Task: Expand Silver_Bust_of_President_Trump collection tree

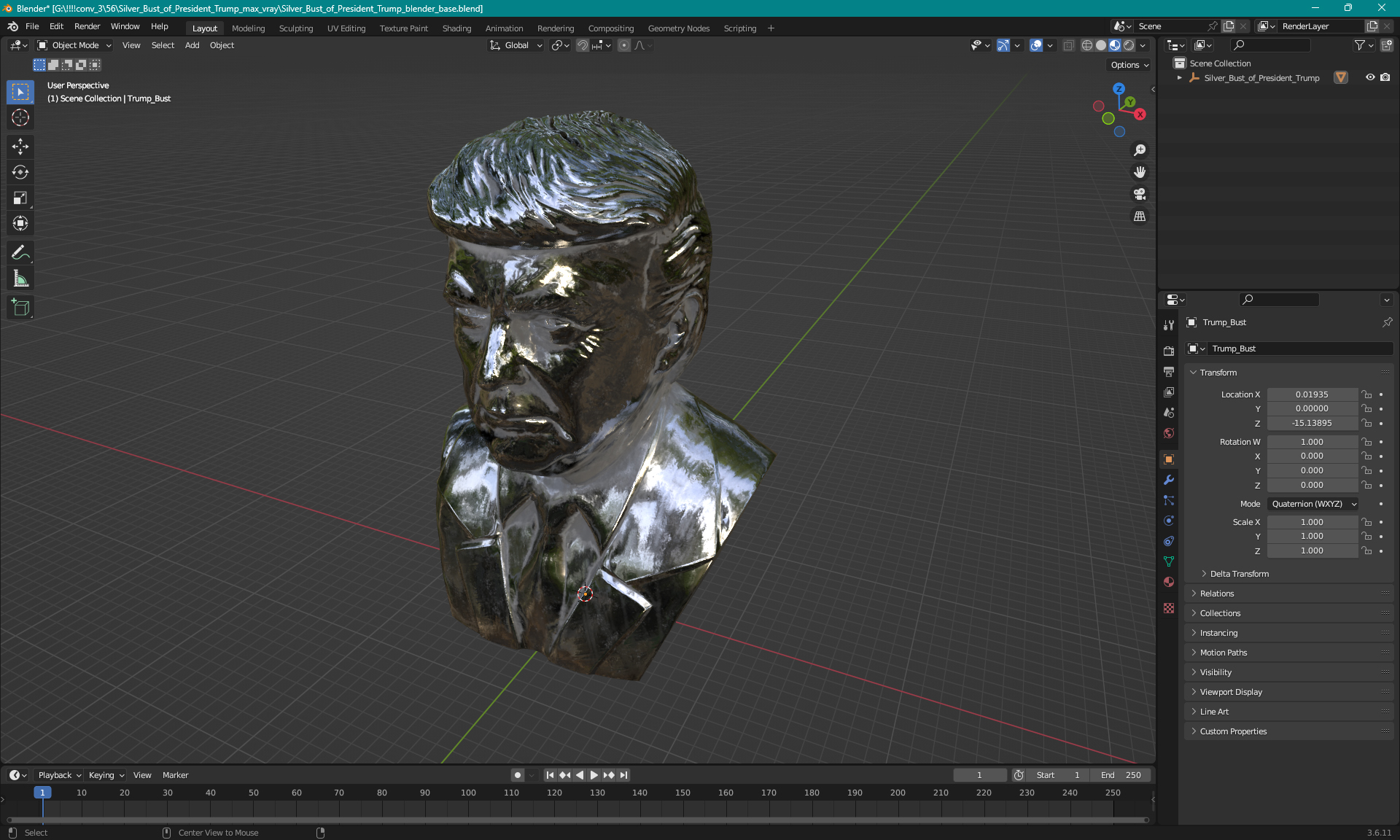Action: [1180, 77]
